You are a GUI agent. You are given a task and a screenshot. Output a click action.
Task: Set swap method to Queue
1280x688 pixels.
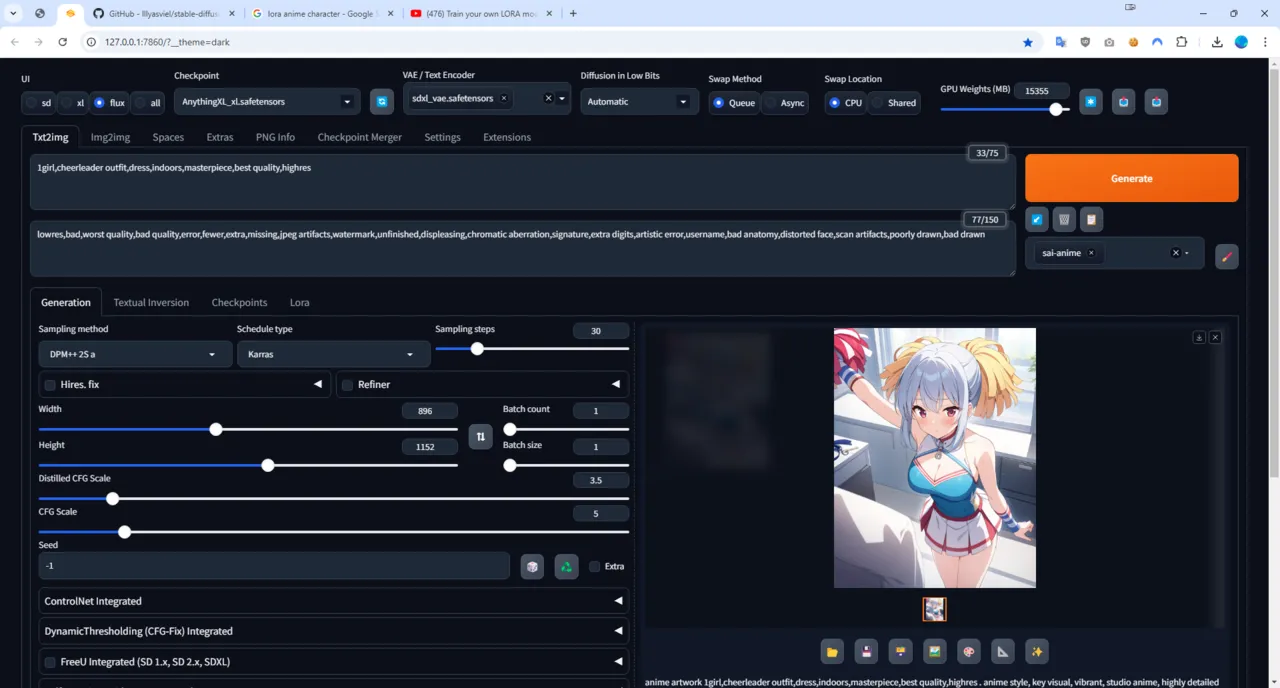[x=734, y=103]
